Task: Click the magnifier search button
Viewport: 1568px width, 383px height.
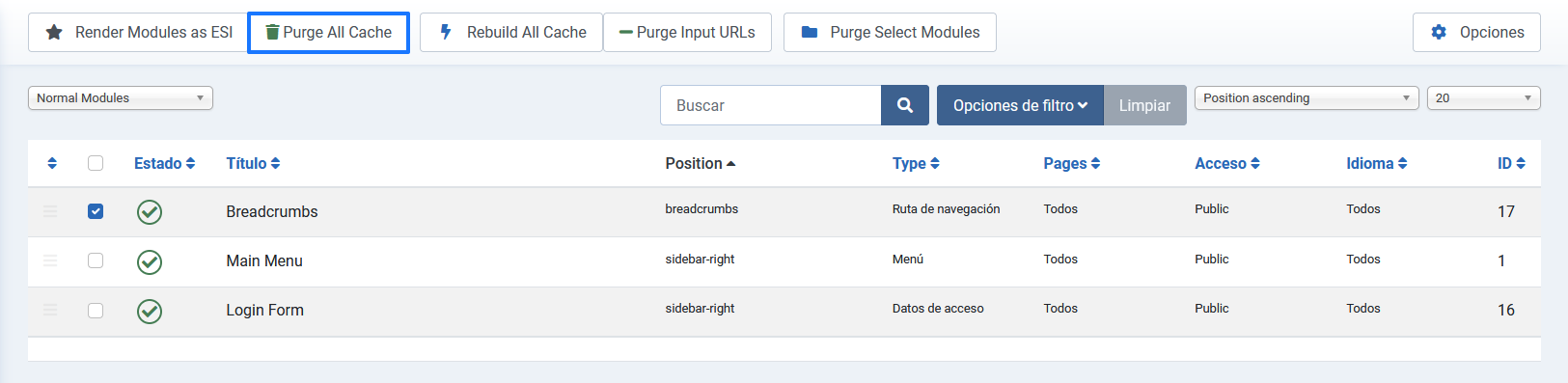Action: point(905,105)
